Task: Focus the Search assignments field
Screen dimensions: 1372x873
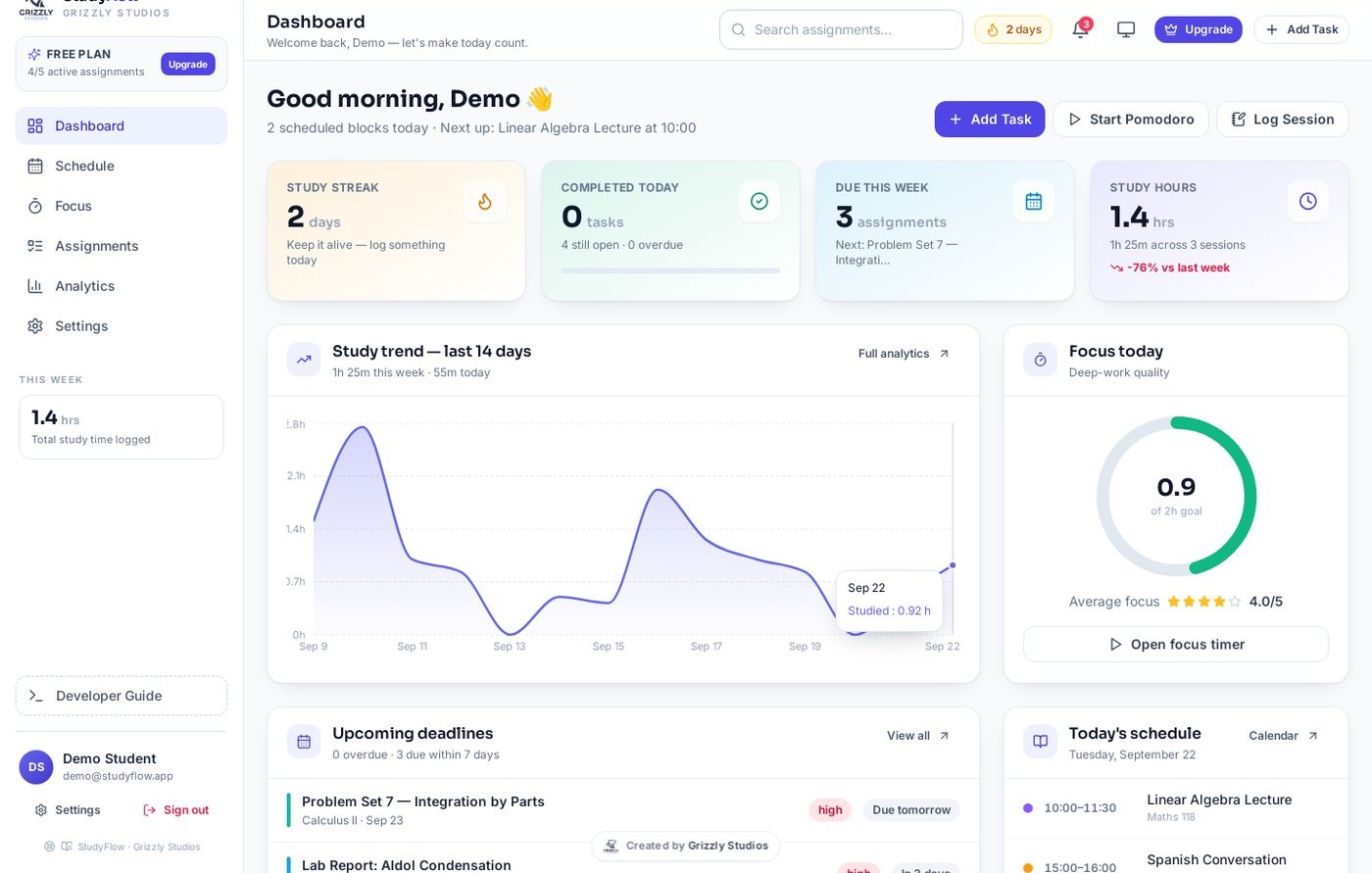Action: pos(841,29)
